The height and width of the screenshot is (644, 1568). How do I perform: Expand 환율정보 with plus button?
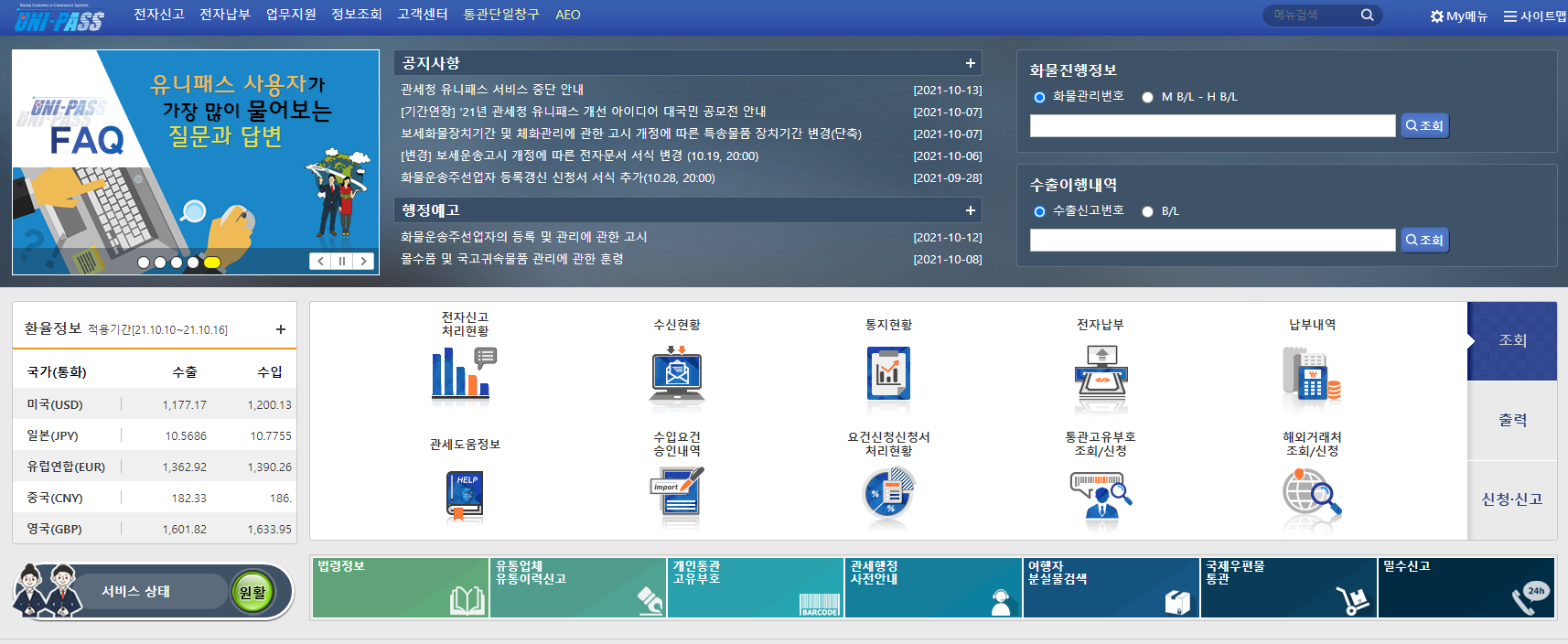pos(281,329)
